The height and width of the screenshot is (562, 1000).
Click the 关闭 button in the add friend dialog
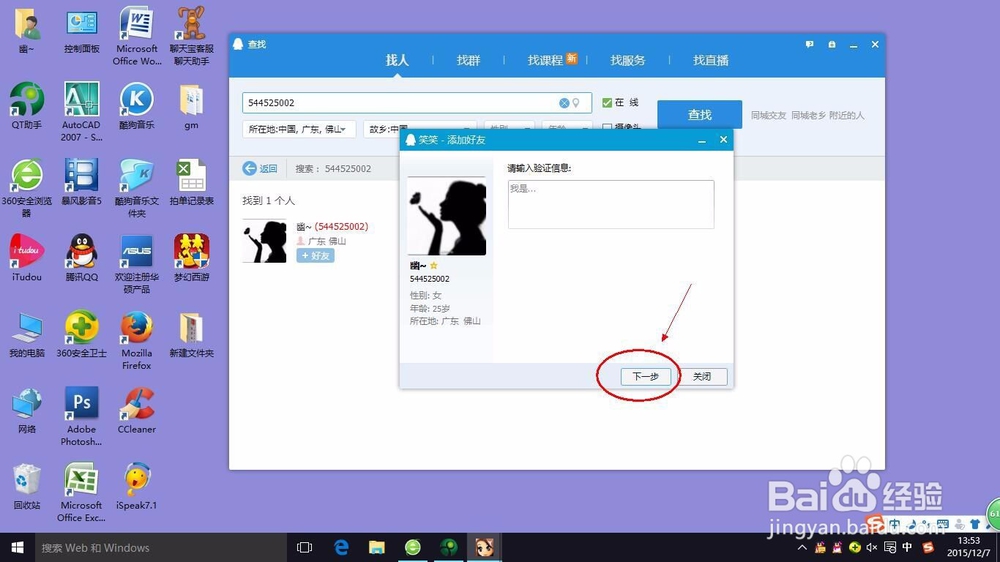click(x=702, y=376)
